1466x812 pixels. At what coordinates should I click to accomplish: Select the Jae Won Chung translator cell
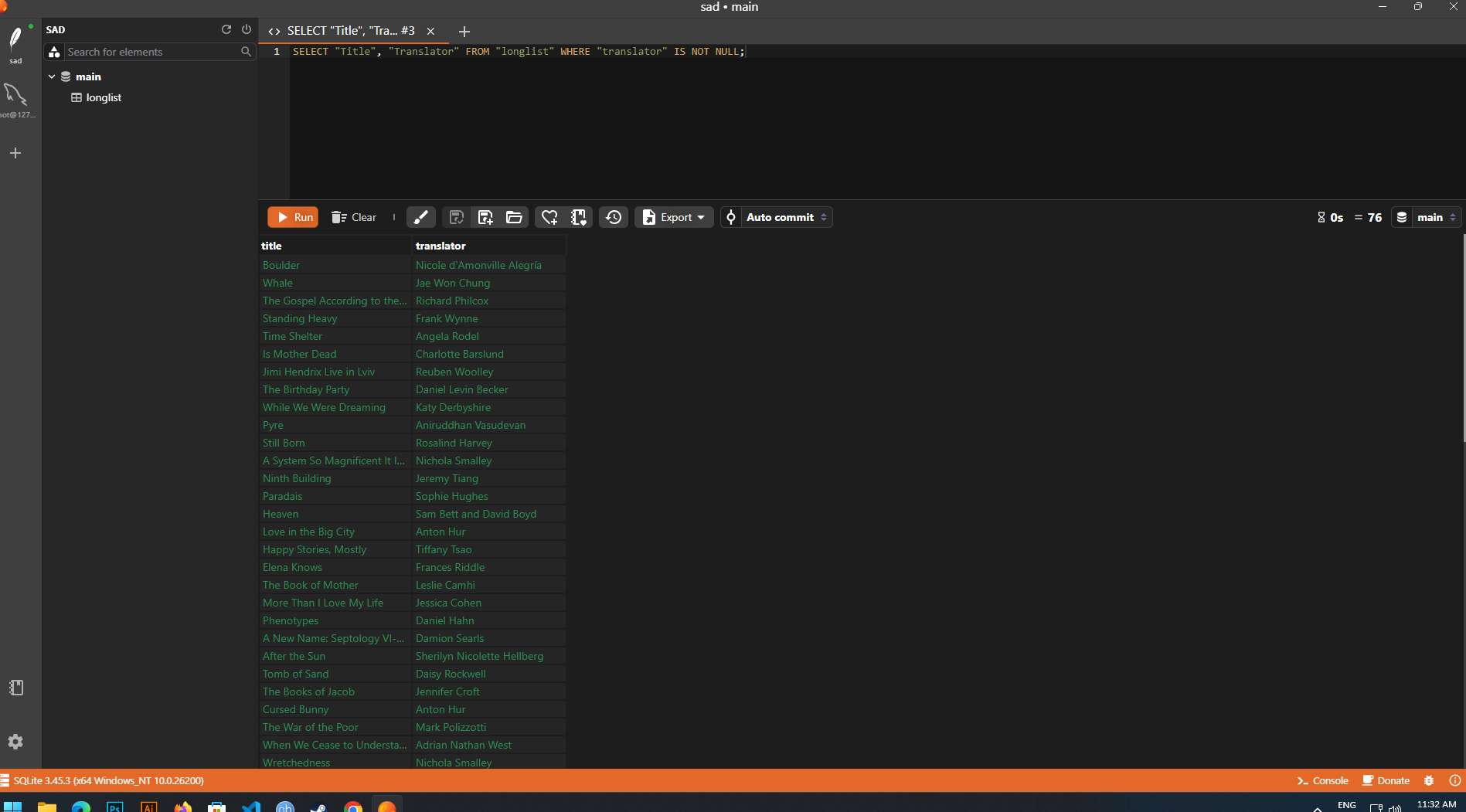tap(489, 283)
